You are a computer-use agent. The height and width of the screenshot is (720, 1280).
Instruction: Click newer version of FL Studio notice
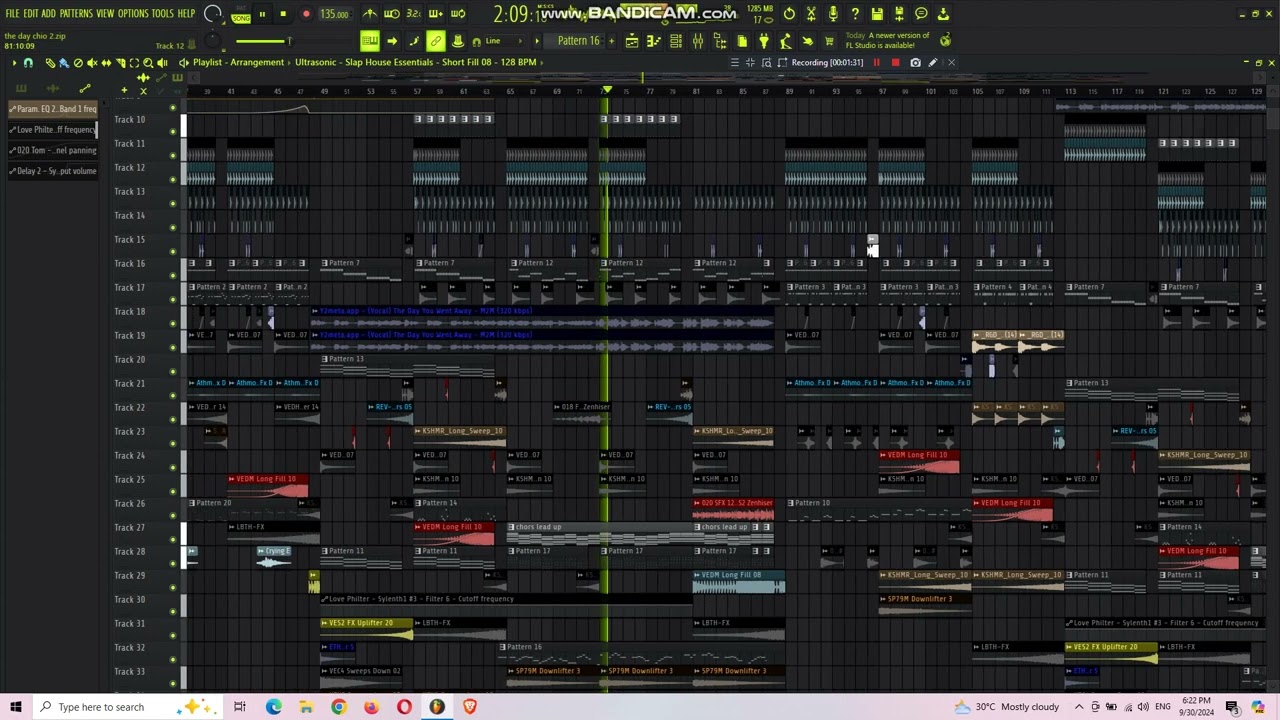pos(887,40)
